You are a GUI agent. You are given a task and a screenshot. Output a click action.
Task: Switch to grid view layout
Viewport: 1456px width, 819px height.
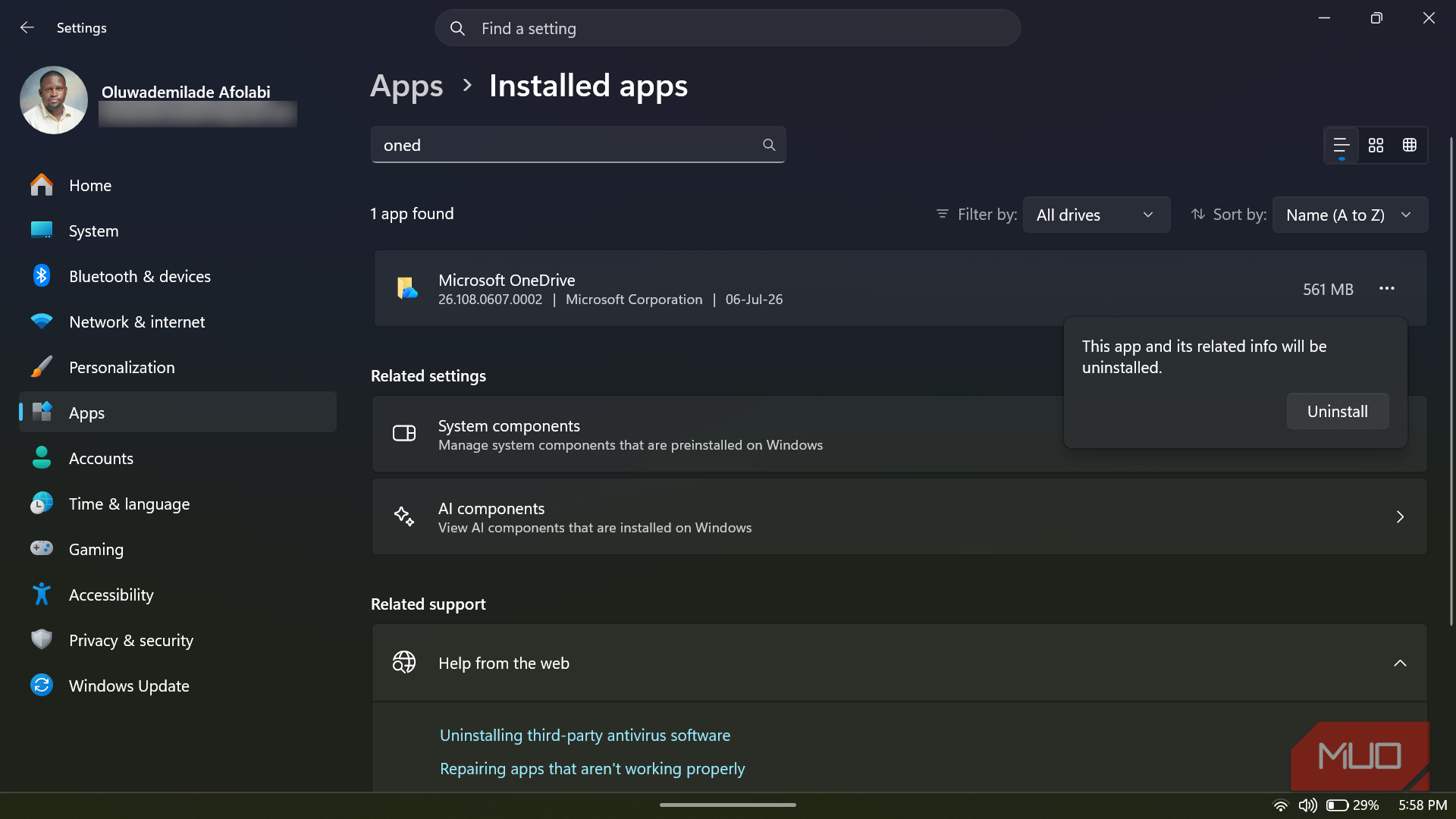coord(1376,145)
